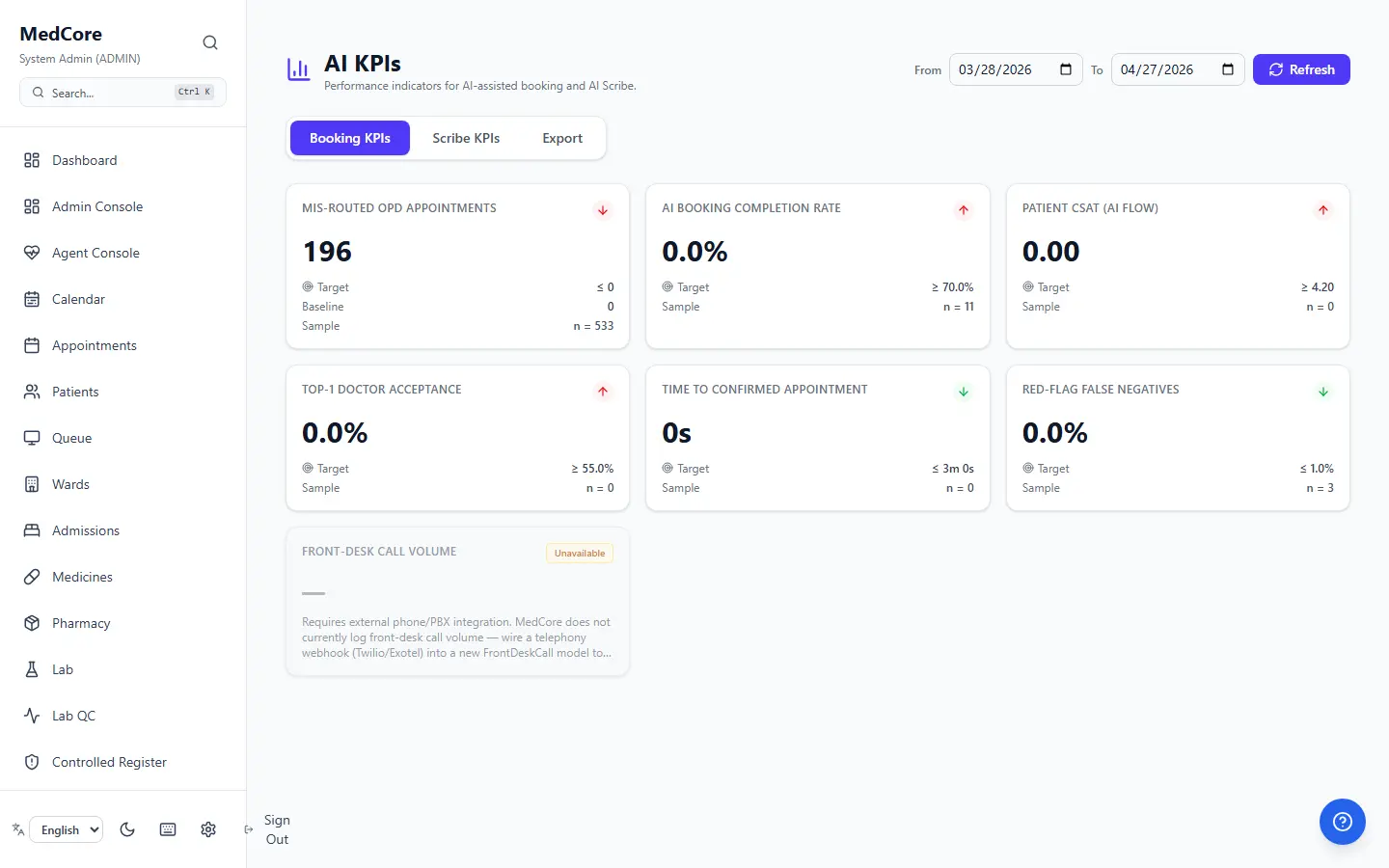Select the Booking KPIs tab

350,138
